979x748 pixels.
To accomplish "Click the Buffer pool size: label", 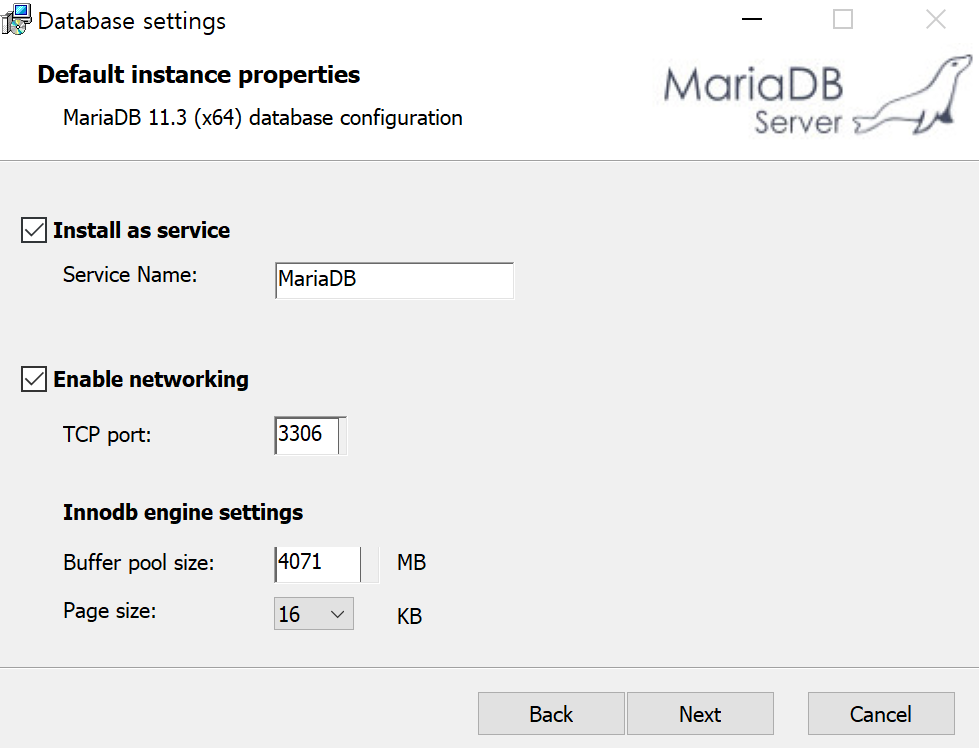I will pos(139,563).
